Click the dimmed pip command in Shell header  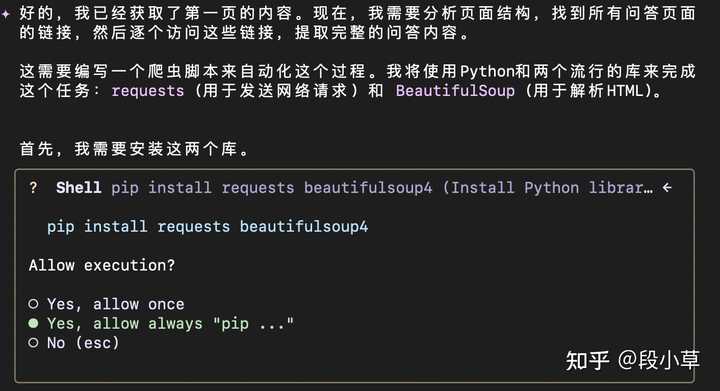click(271, 188)
